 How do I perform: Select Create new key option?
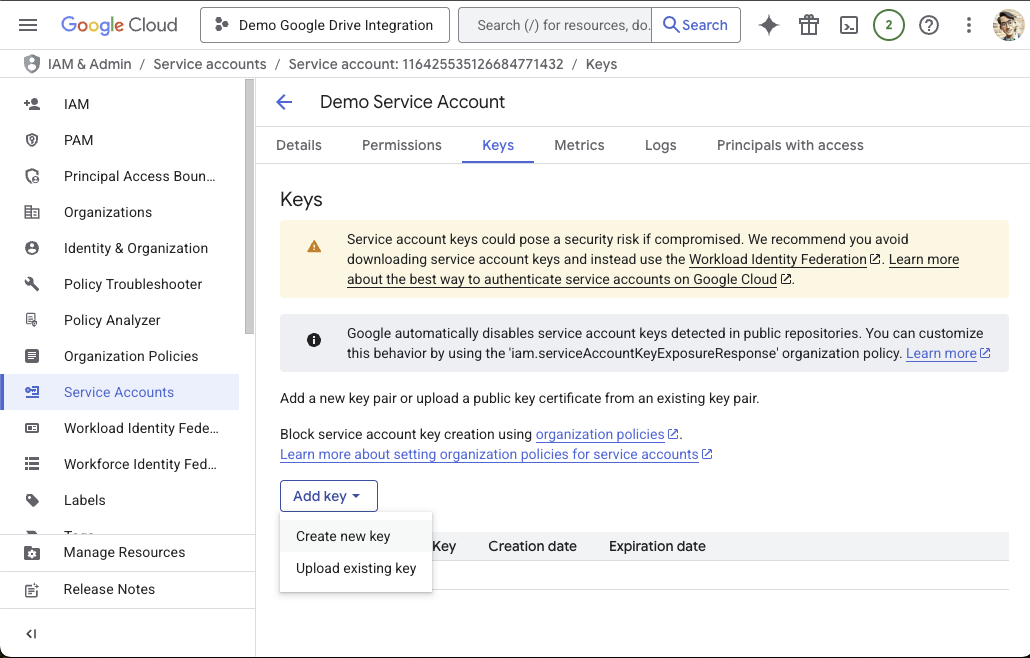[x=343, y=536]
